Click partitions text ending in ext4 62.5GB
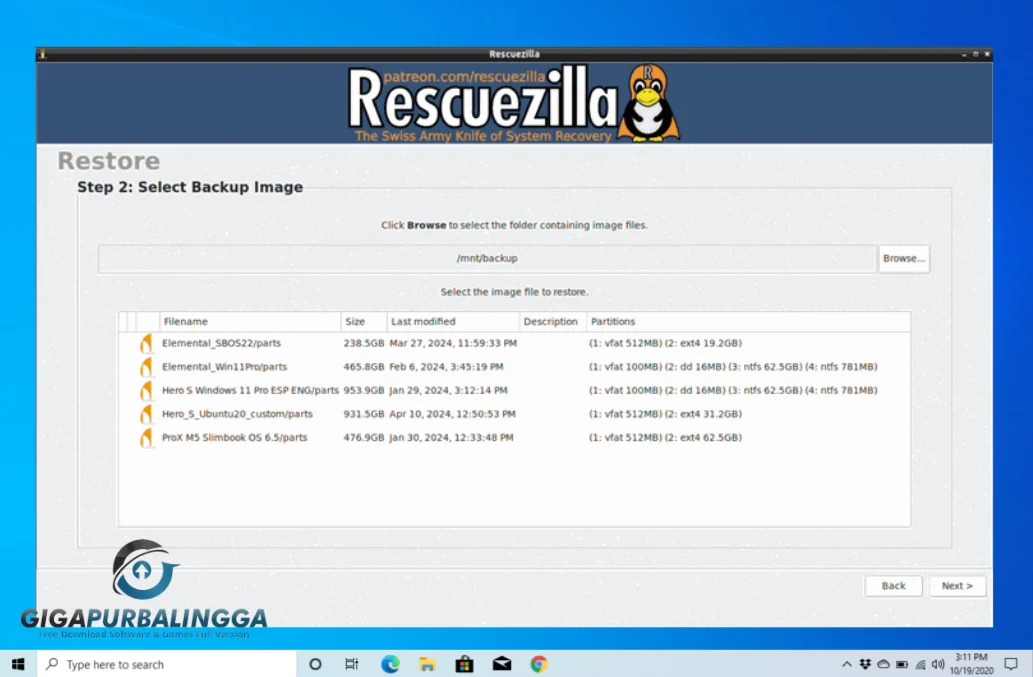The width and height of the screenshot is (1033, 677). (x=665, y=437)
